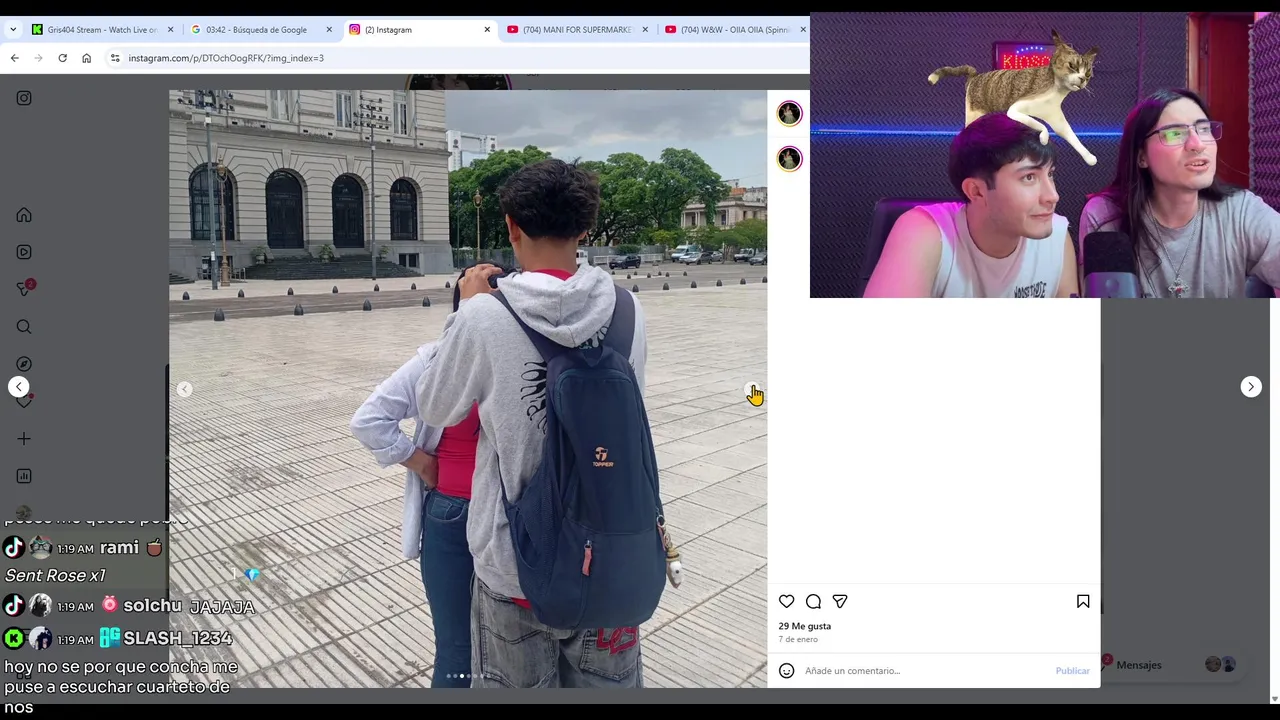Click SLASH_1234 chat username
The image size is (1280, 720).
[178, 638]
